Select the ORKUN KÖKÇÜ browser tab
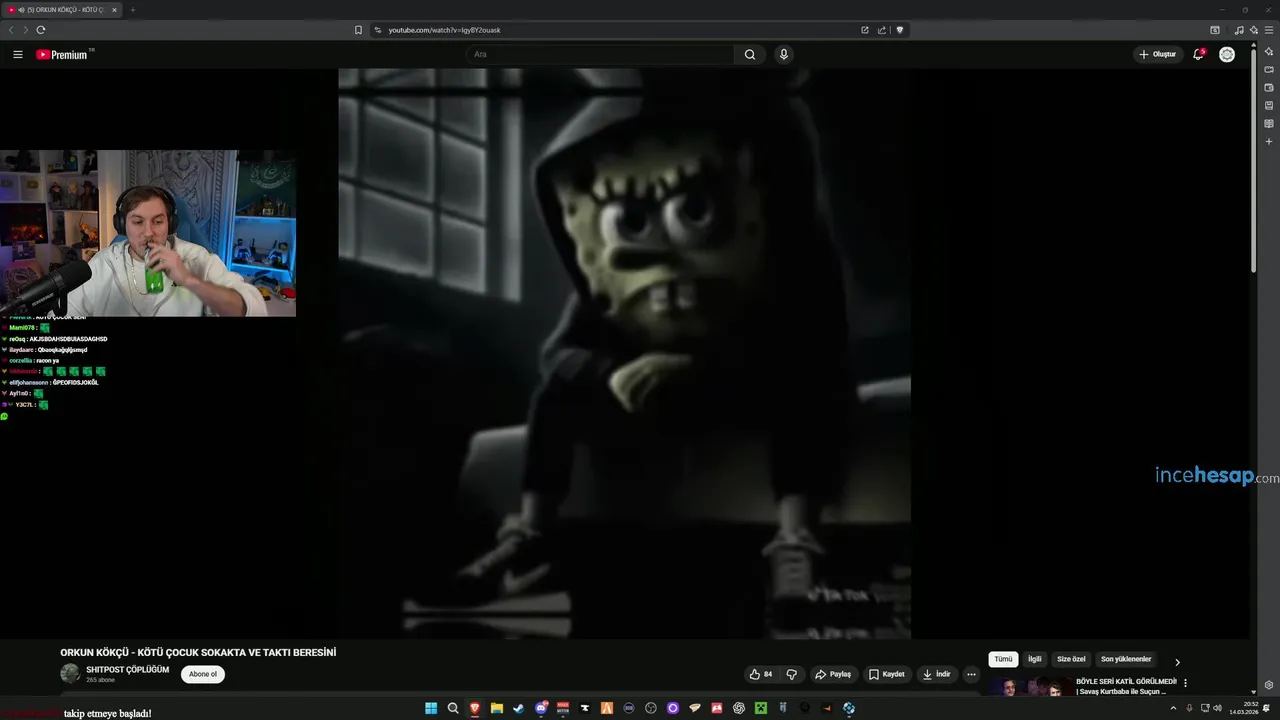The image size is (1280, 720). [62, 10]
